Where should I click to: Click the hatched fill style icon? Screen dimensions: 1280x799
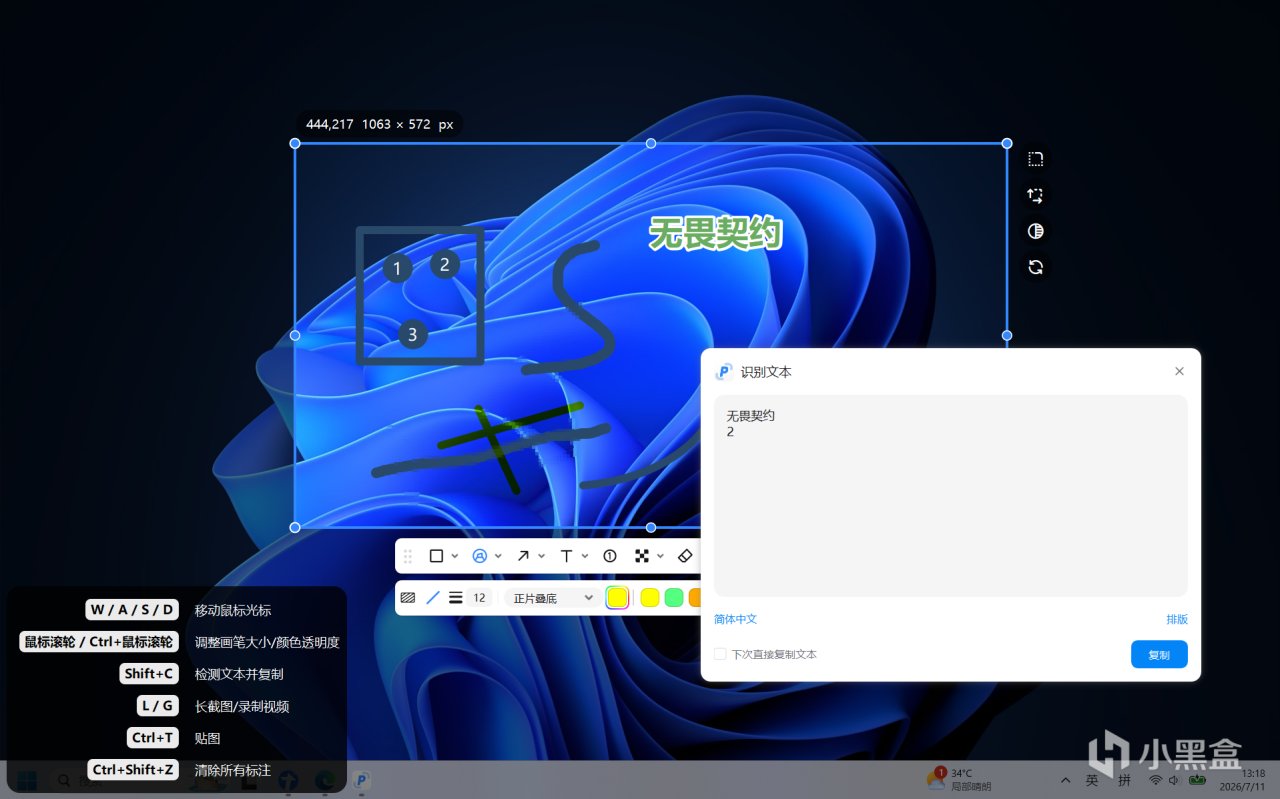pyautogui.click(x=408, y=598)
